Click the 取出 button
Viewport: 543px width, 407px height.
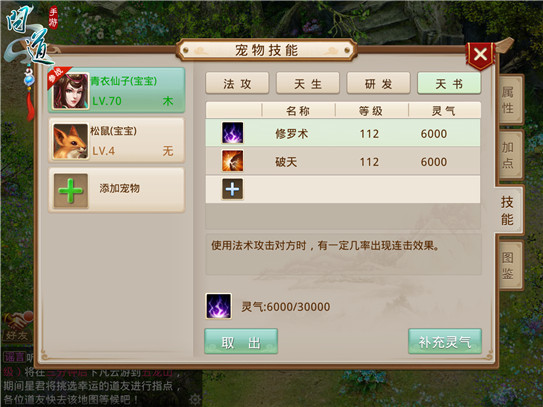click(x=241, y=342)
